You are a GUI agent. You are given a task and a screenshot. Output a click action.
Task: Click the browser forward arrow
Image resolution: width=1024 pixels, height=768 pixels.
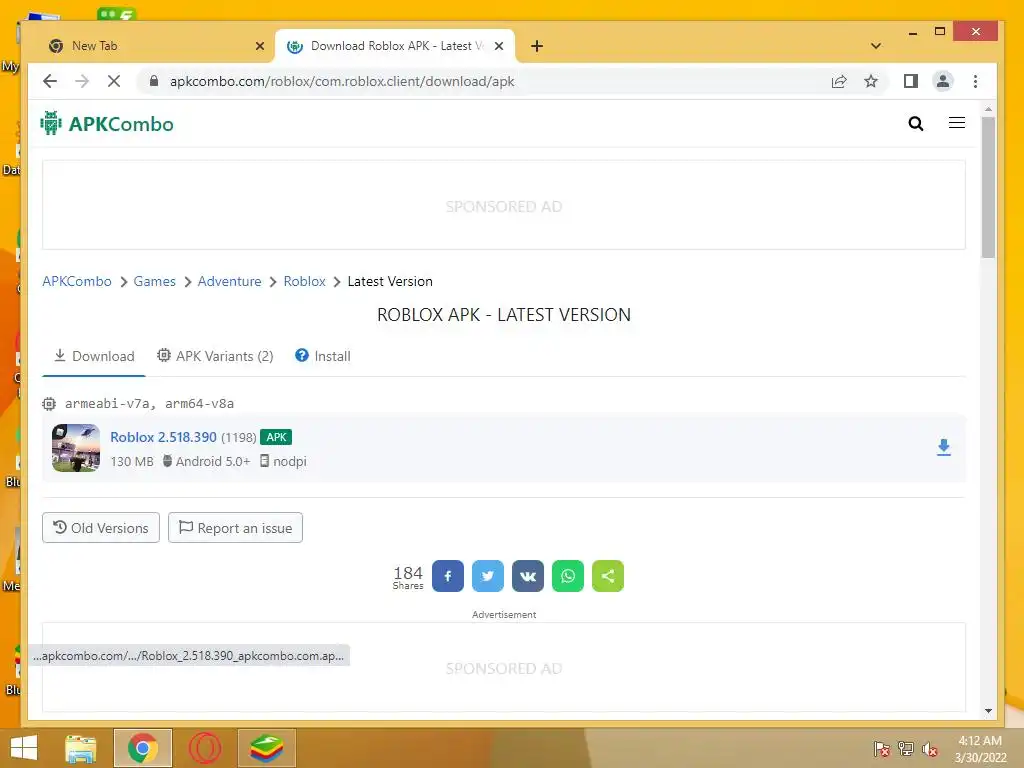[x=82, y=81]
